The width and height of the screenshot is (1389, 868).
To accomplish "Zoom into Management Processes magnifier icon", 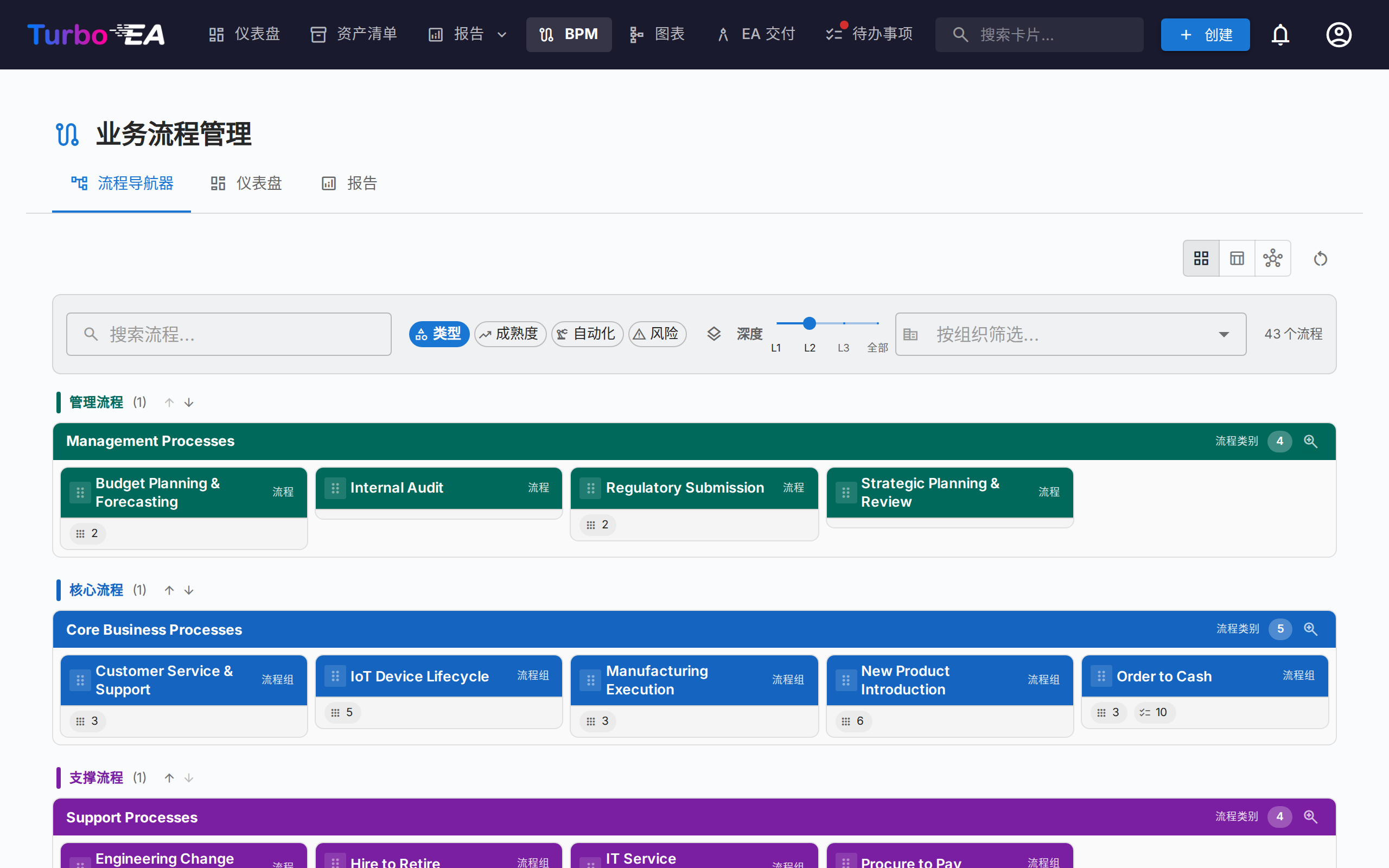I will [1310, 441].
